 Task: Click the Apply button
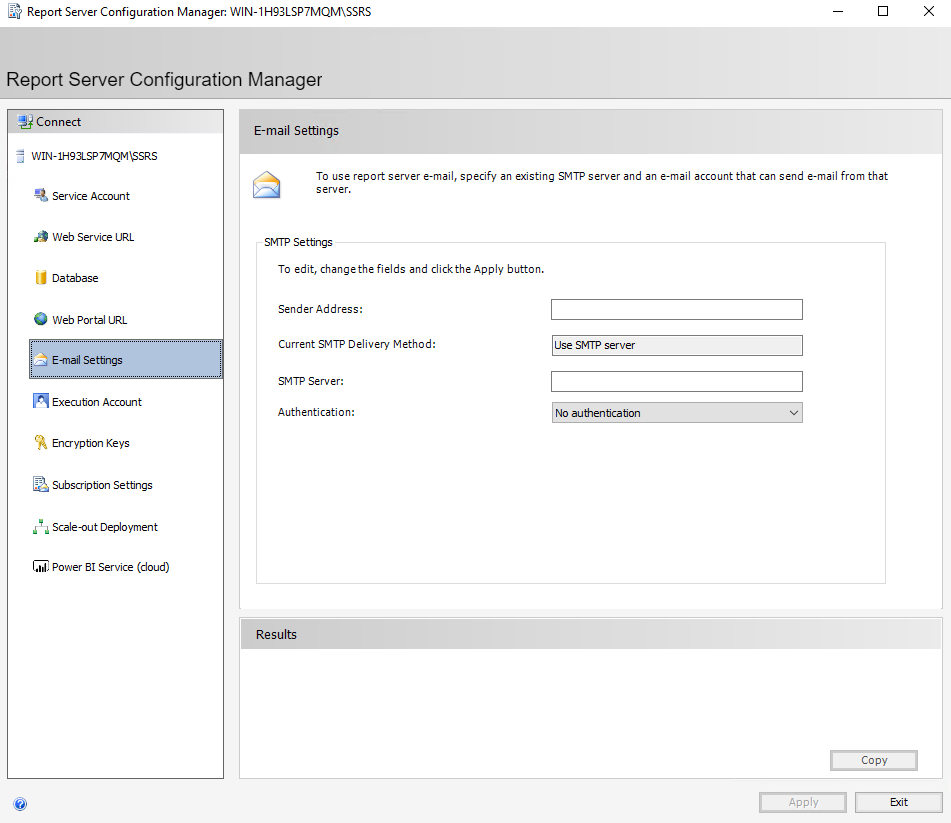coord(802,802)
